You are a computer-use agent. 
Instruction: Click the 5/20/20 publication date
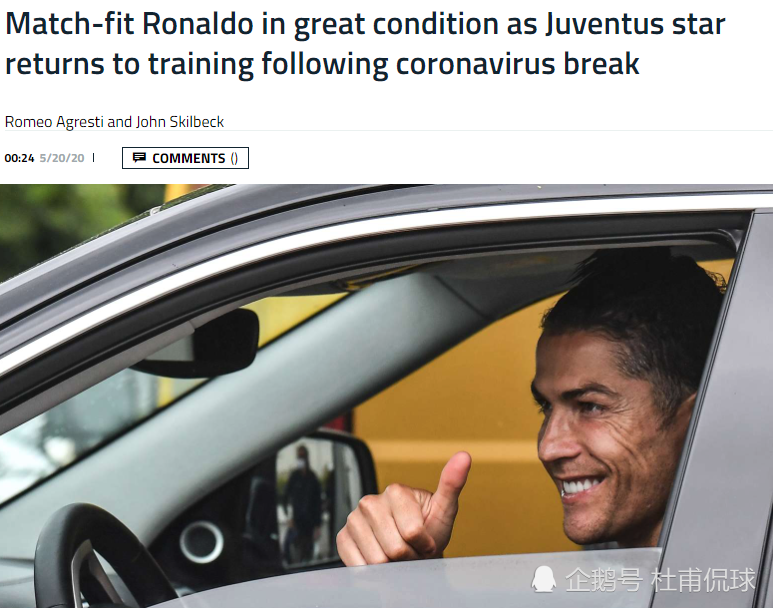tap(62, 158)
